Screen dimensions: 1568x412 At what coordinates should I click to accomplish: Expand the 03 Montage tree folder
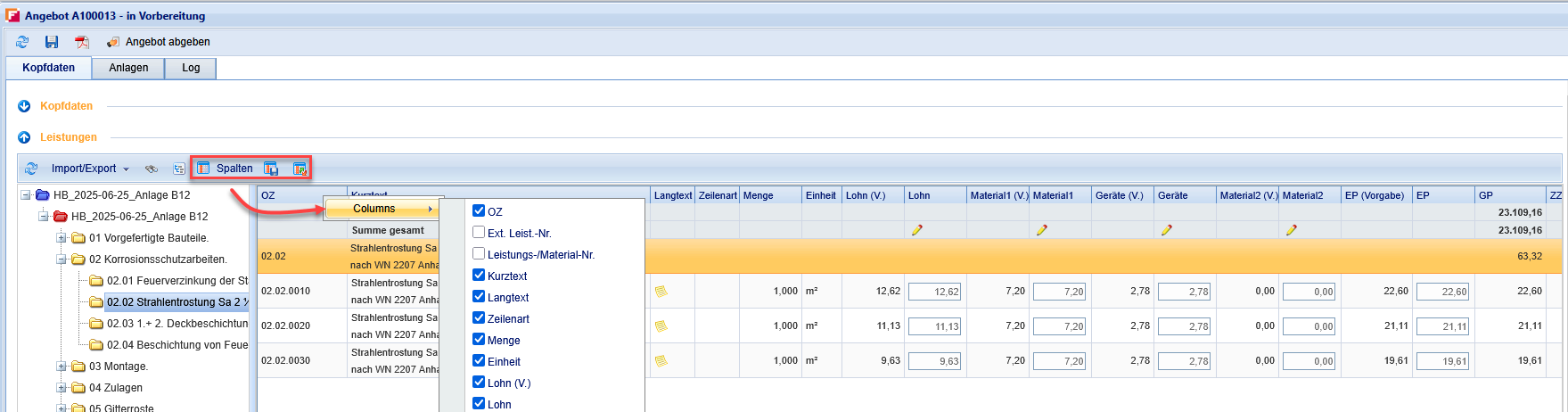click(62, 367)
